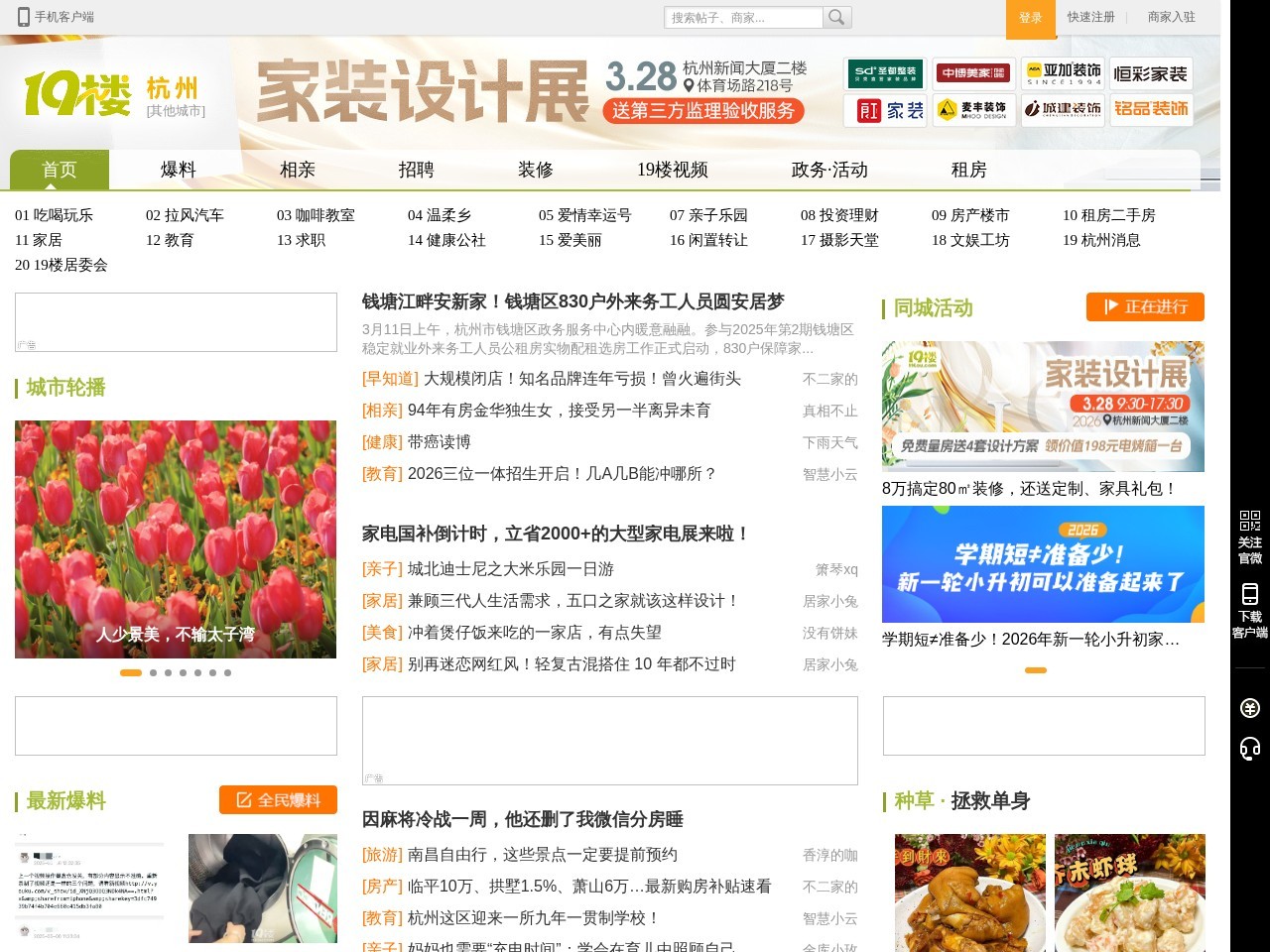The width and height of the screenshot is (1270, 952).
Task: Switch to the 19楼视频 tab
Action: point(673,170)
